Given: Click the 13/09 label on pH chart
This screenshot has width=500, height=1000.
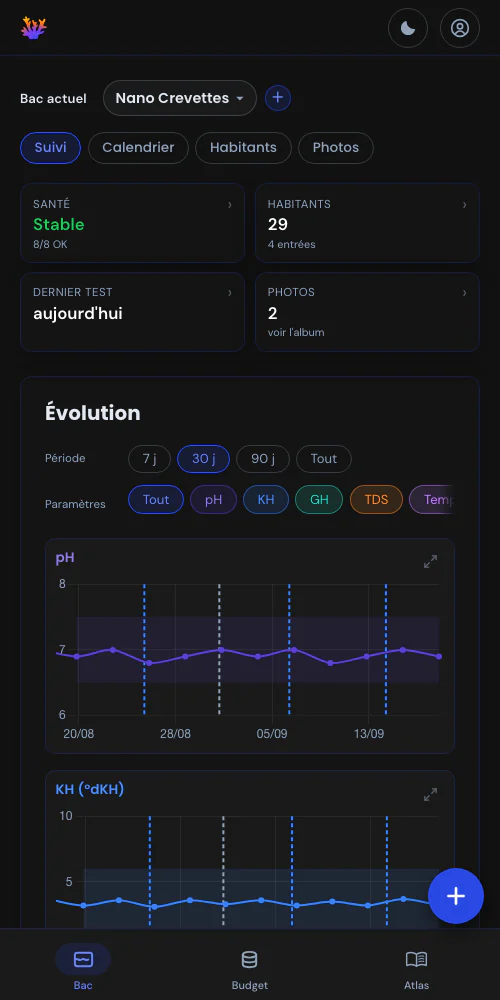Looking at the screenshot, I should (369, 734).
